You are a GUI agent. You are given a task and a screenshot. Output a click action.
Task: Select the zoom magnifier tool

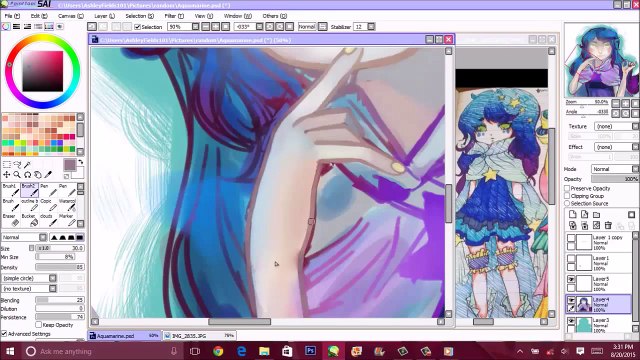point(17,175)
